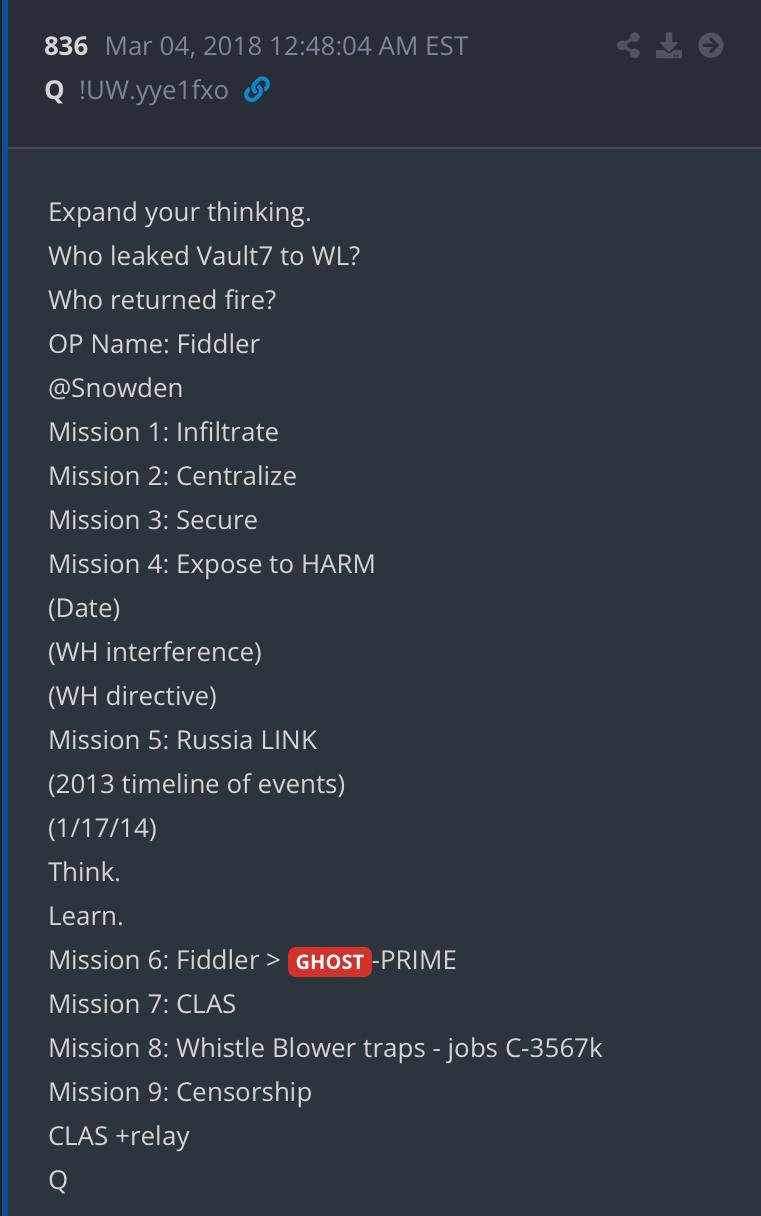Select the Q author name
The width and height of the screenshot is (761, 1216).
[x=54, y=92]
